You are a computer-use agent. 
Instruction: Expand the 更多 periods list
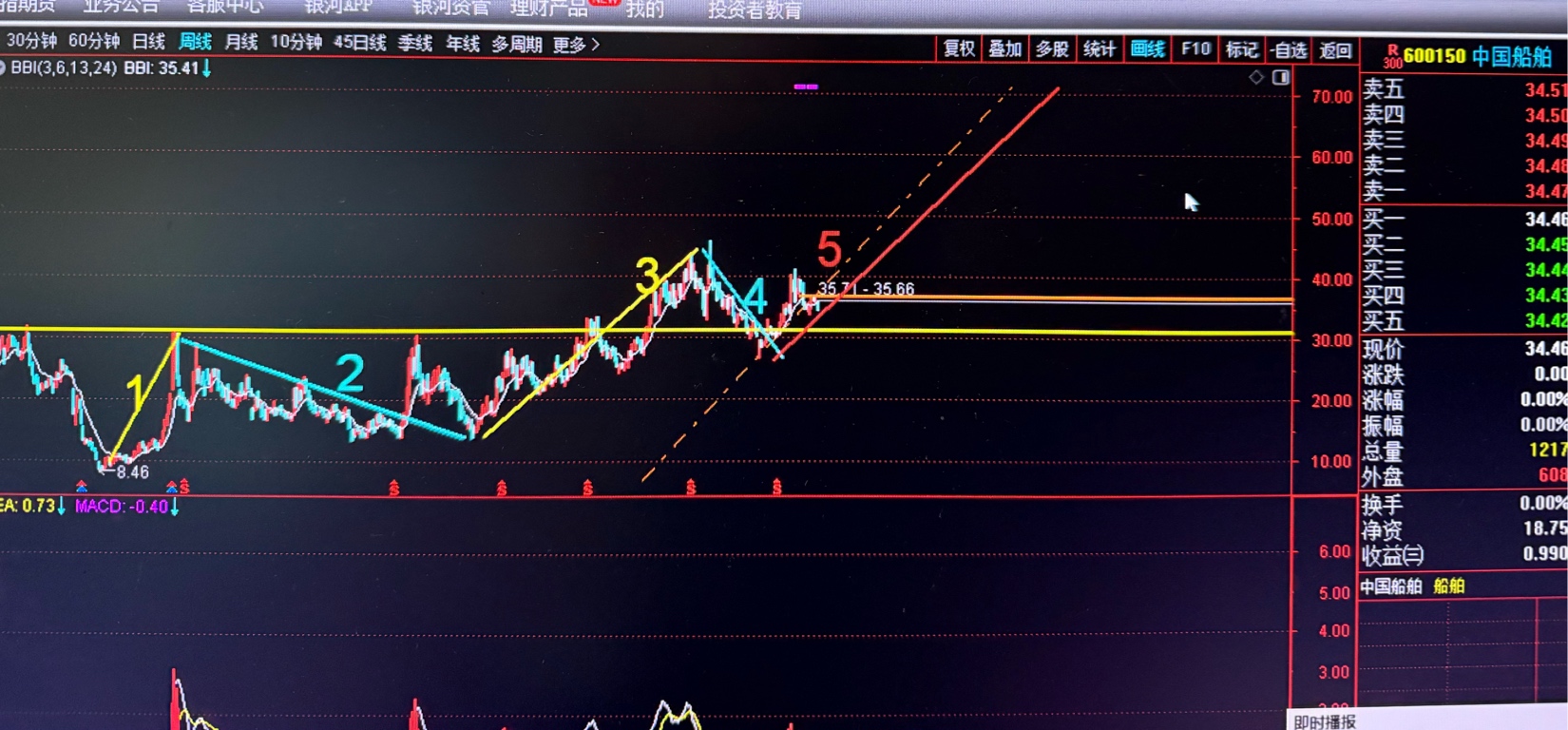[576, 45]
